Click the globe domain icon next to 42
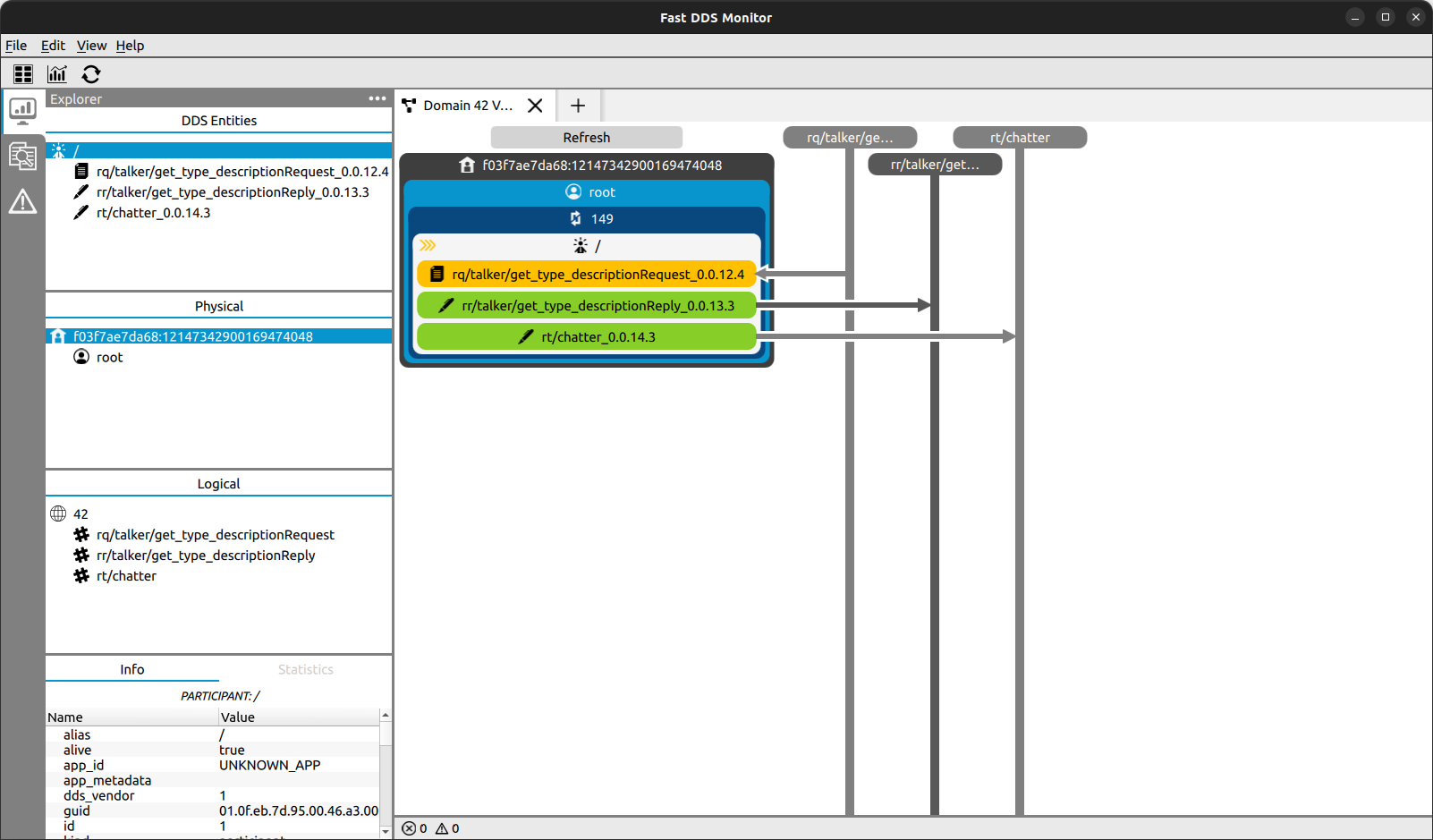The height and width of the screenshot is (840, 1433). coord(58,513)
